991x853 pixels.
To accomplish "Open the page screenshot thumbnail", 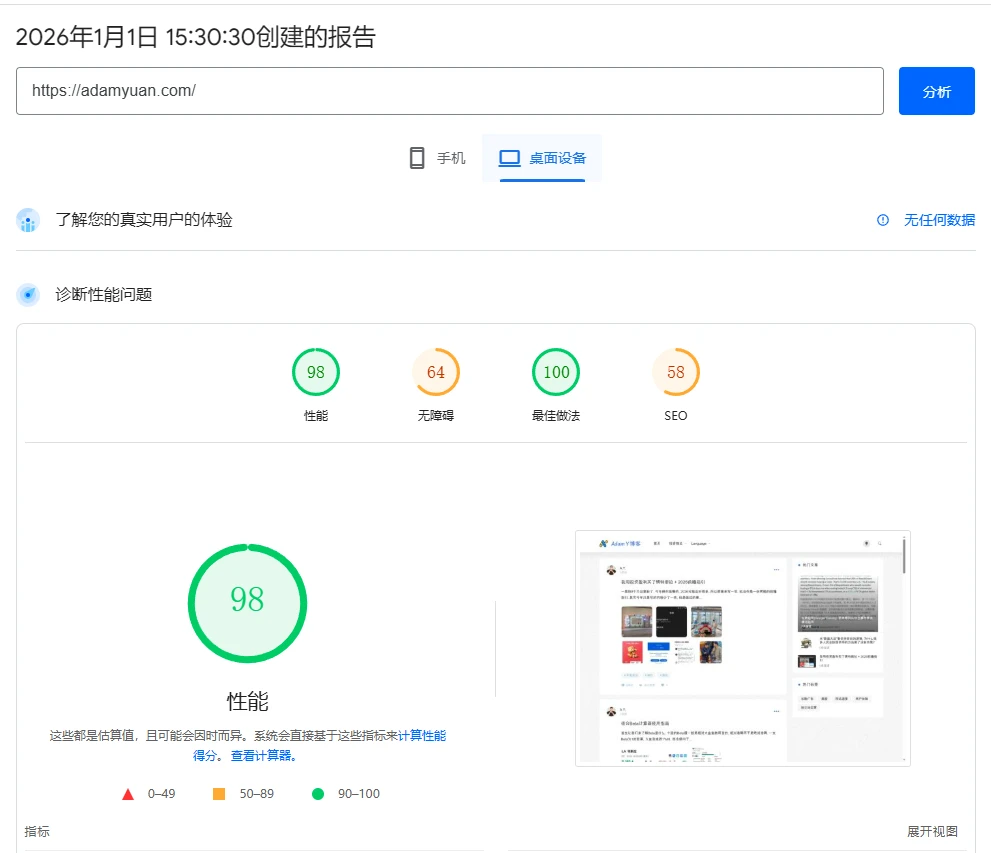I will (x=742, y=648).
